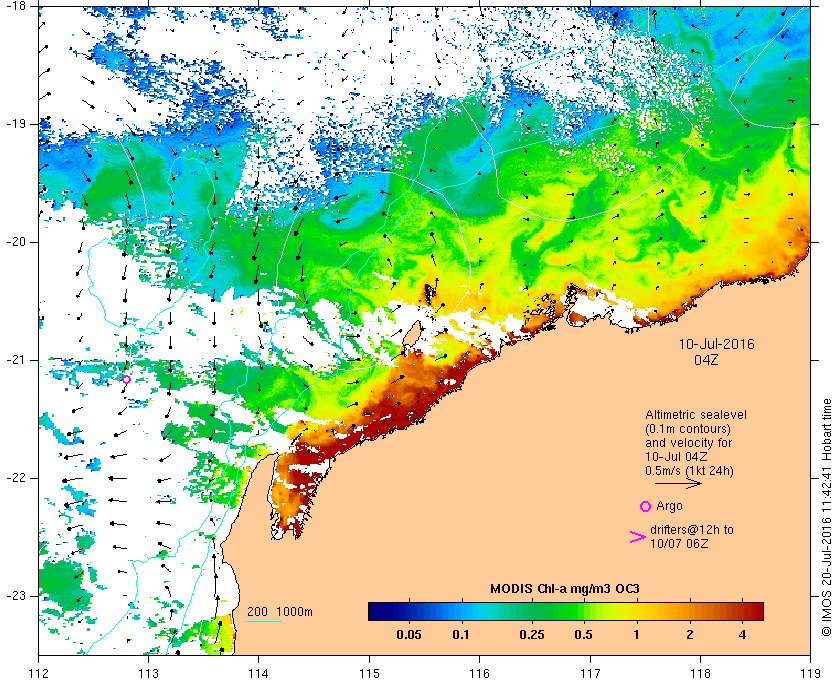Click the '04Z' time label
Screen dimensions: 840x680
click(x=706, y=360)
